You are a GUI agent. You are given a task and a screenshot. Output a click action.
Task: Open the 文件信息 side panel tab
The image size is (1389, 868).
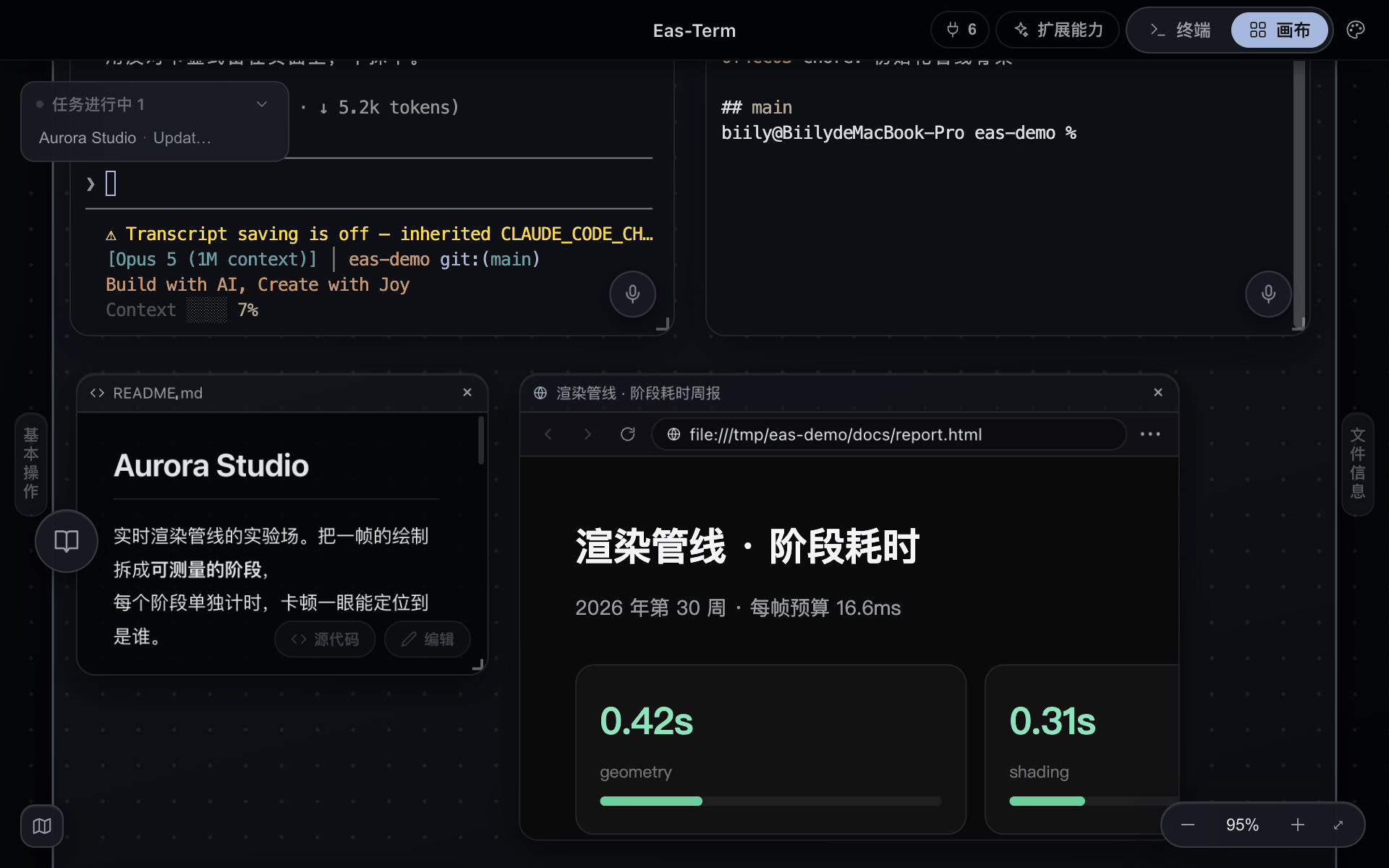tap(1358, 463)
